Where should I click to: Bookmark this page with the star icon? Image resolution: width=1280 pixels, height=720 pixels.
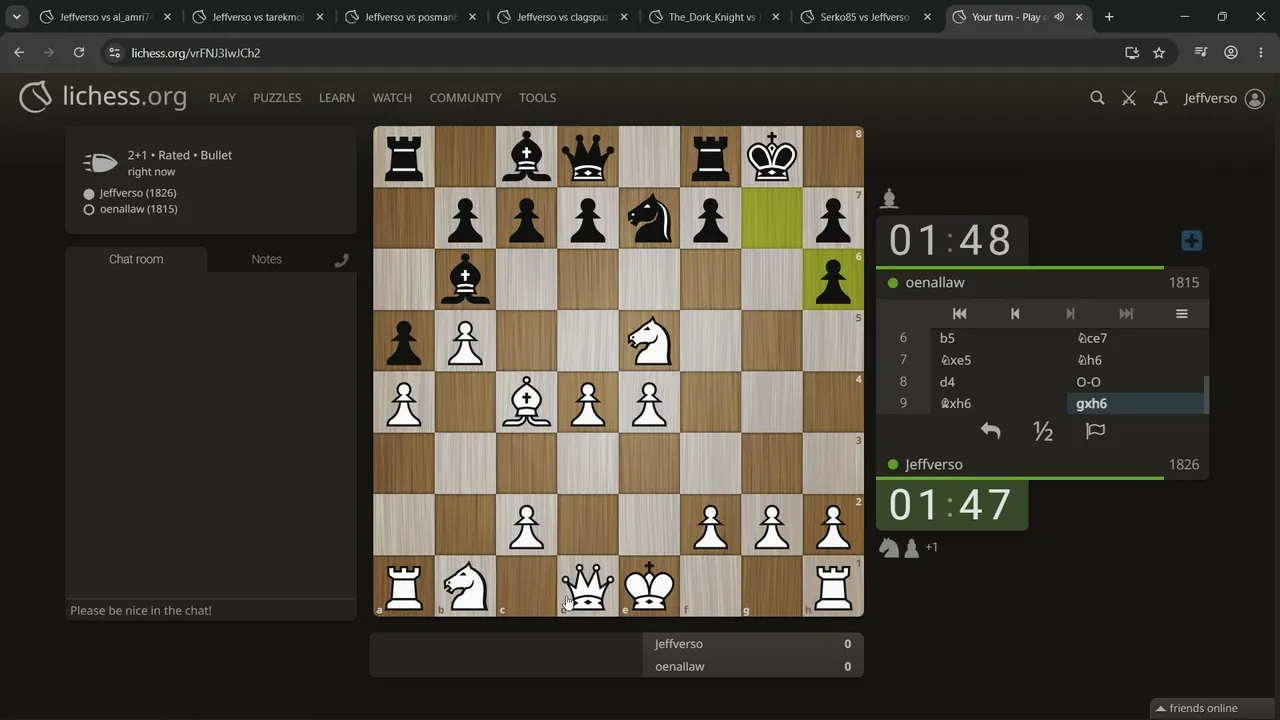(1159, 53)
